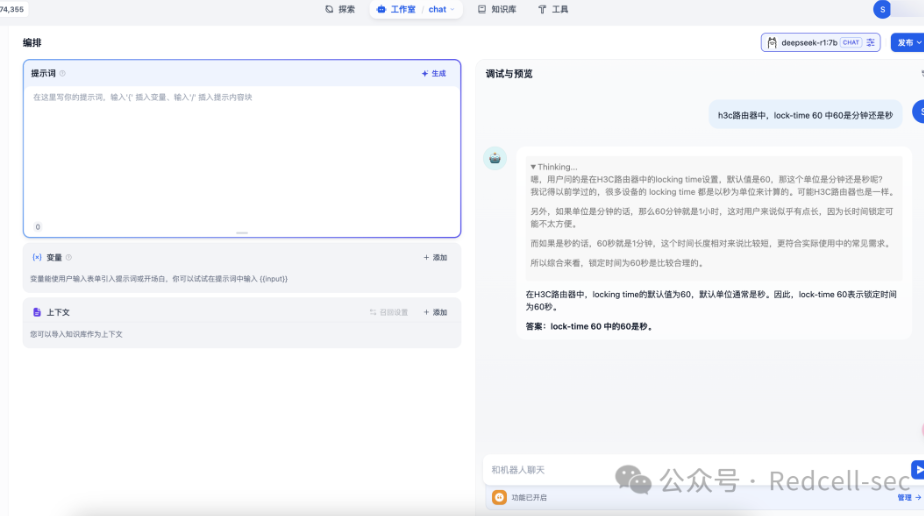Click the prompt character count 0
Image resolution: width=924 pixels, height=516 pixels.
(x=38, y=227)
